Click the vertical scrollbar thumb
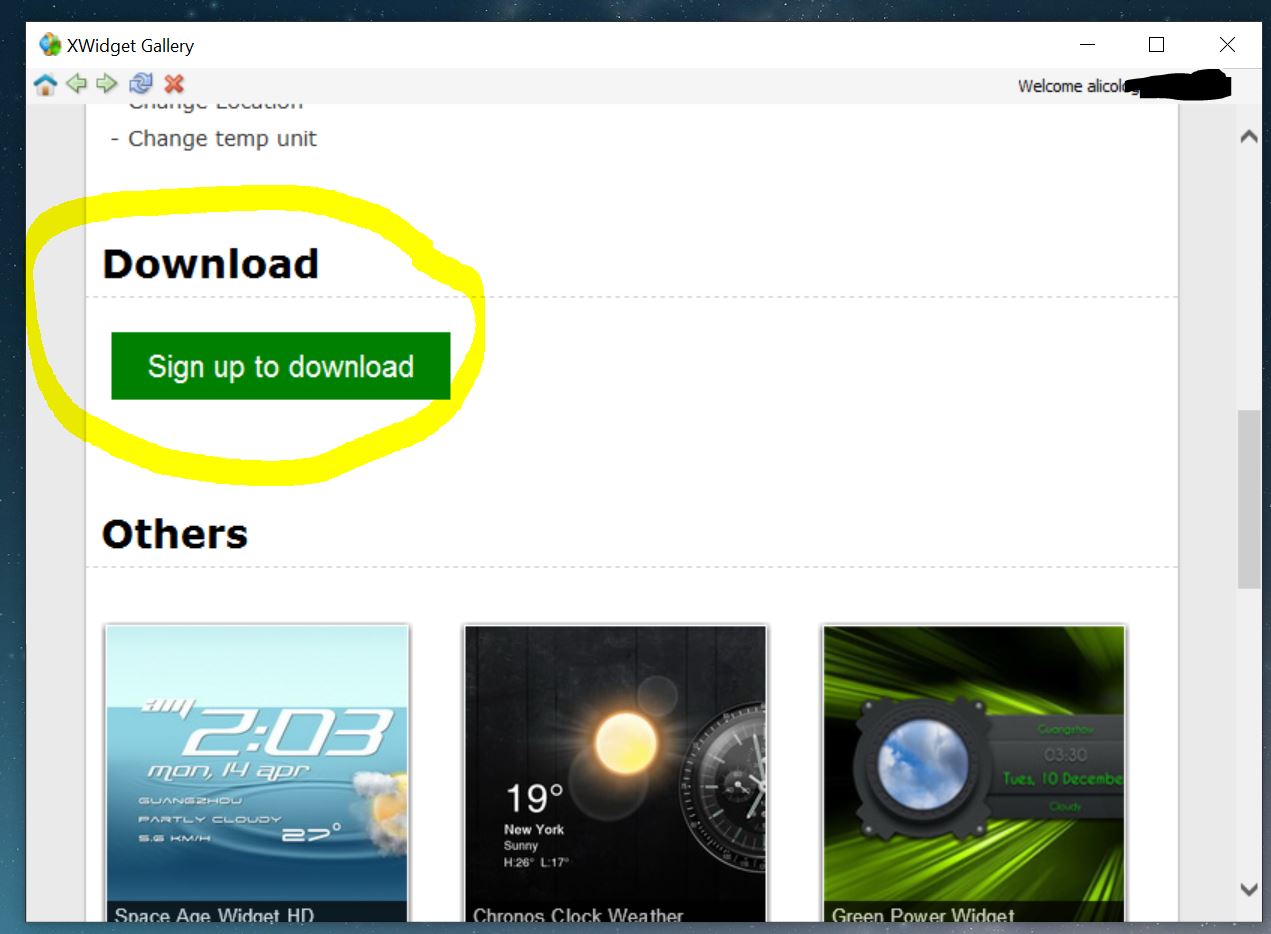Viewport: 1271px width, 934px height. coord(1249,499)
